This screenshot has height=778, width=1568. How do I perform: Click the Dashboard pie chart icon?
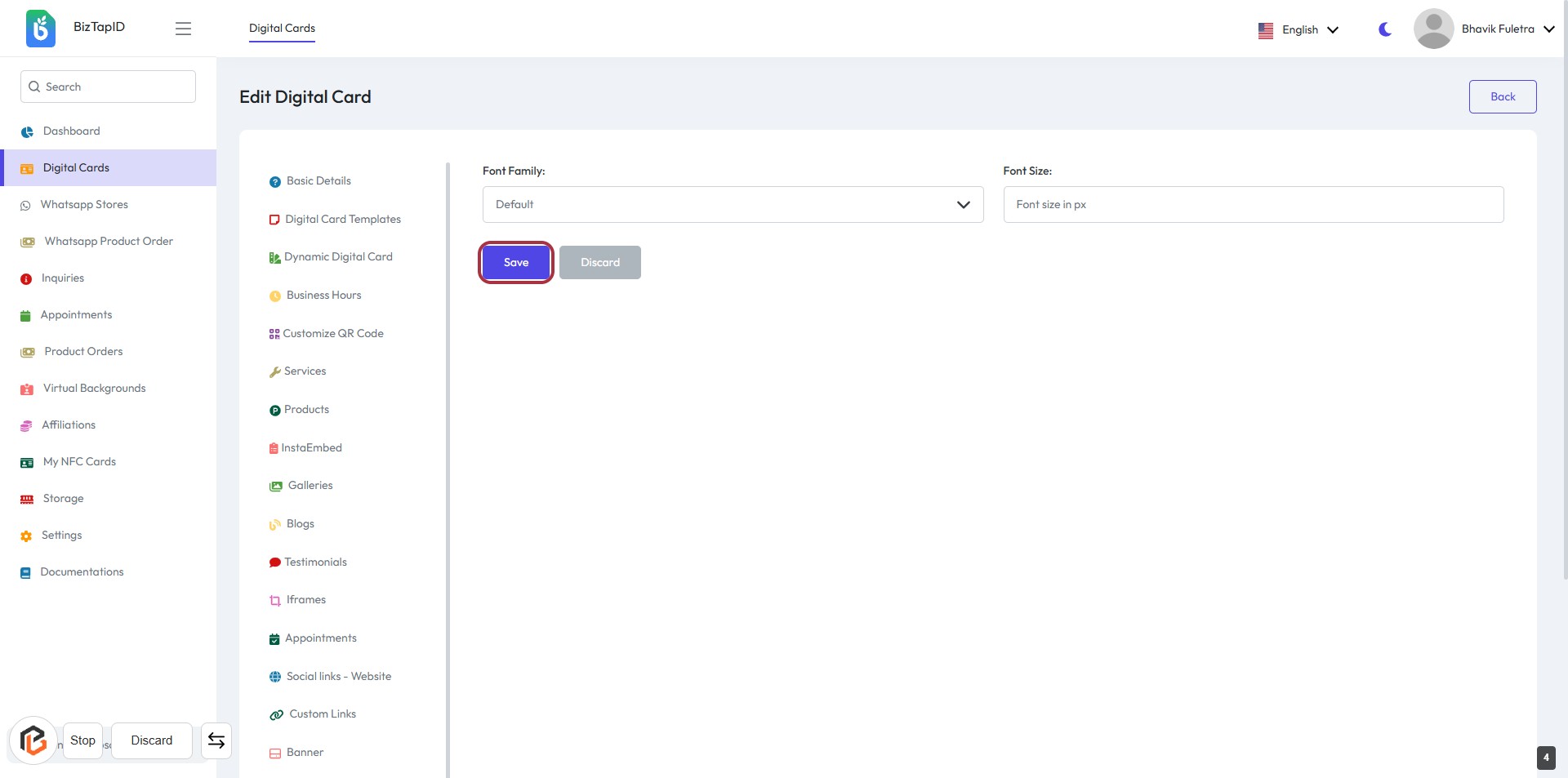click(27, 131)
